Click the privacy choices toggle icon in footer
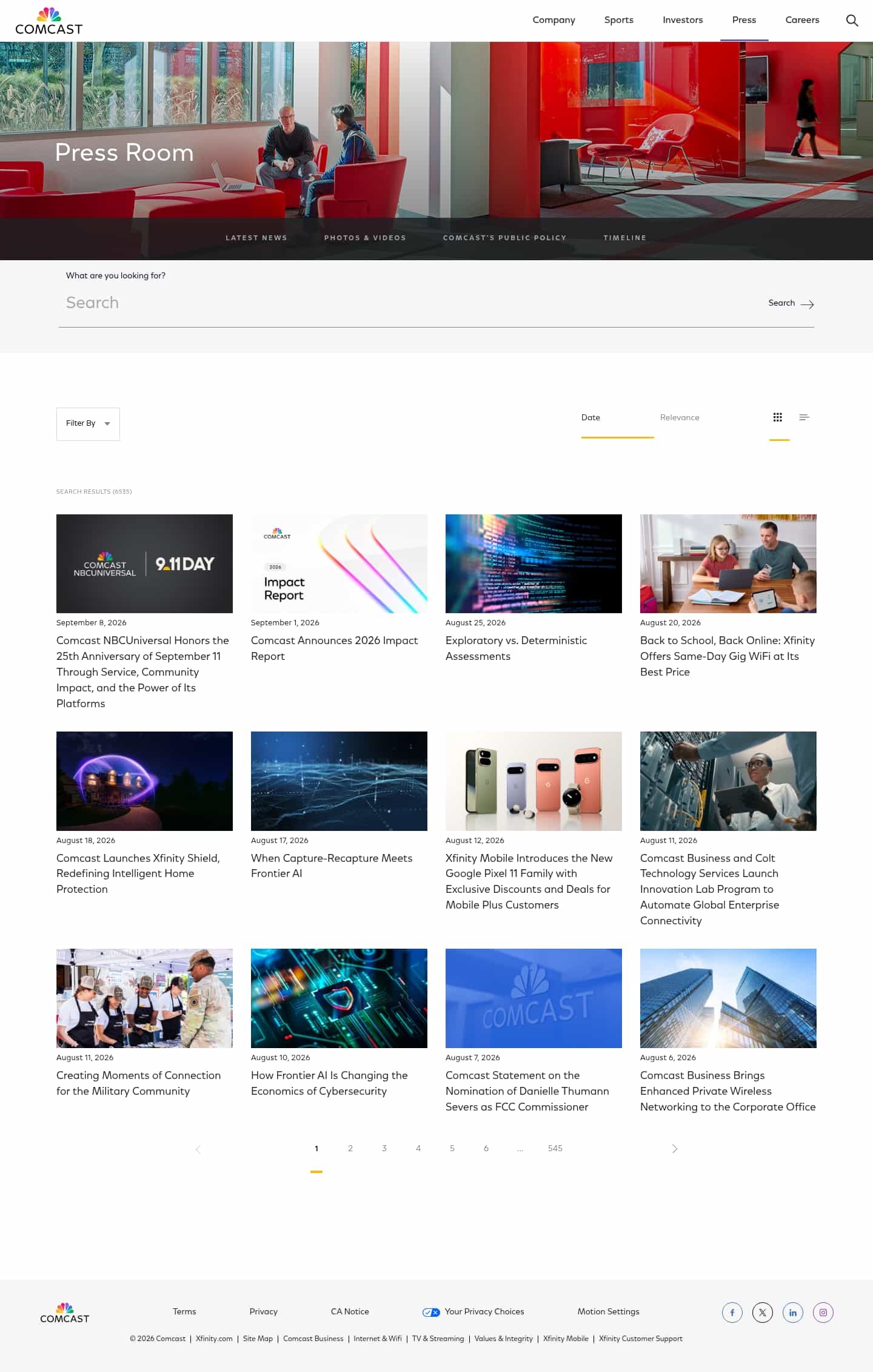 click(x=431, y=1313)
